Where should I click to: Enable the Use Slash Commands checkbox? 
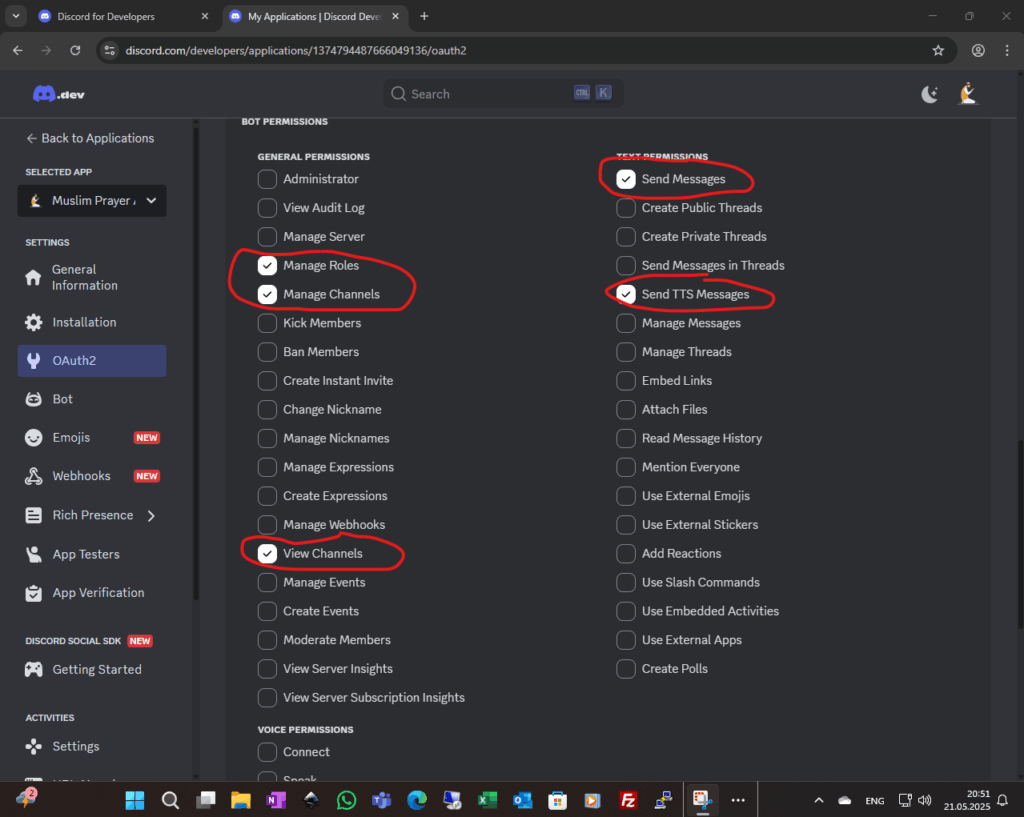[x=626, y=582]
